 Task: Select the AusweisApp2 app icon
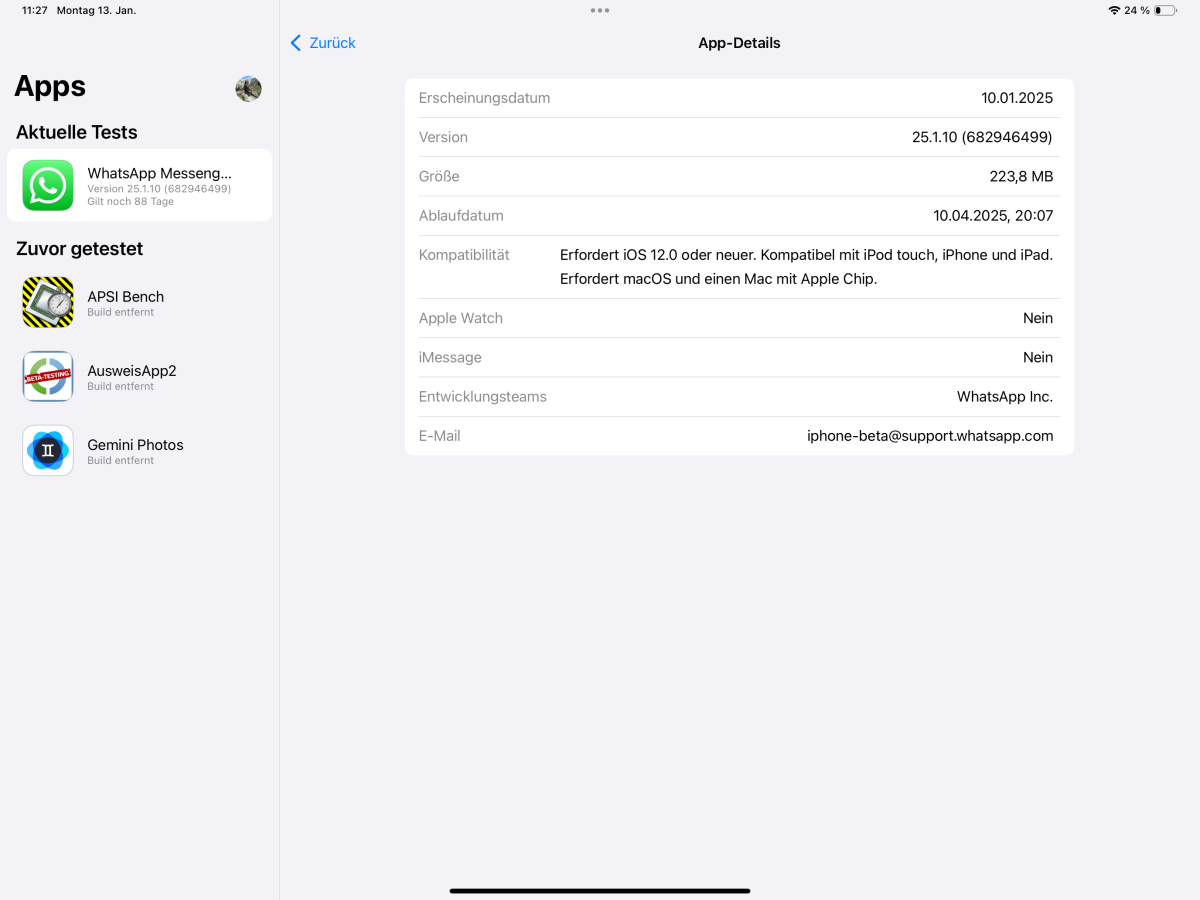48,376
